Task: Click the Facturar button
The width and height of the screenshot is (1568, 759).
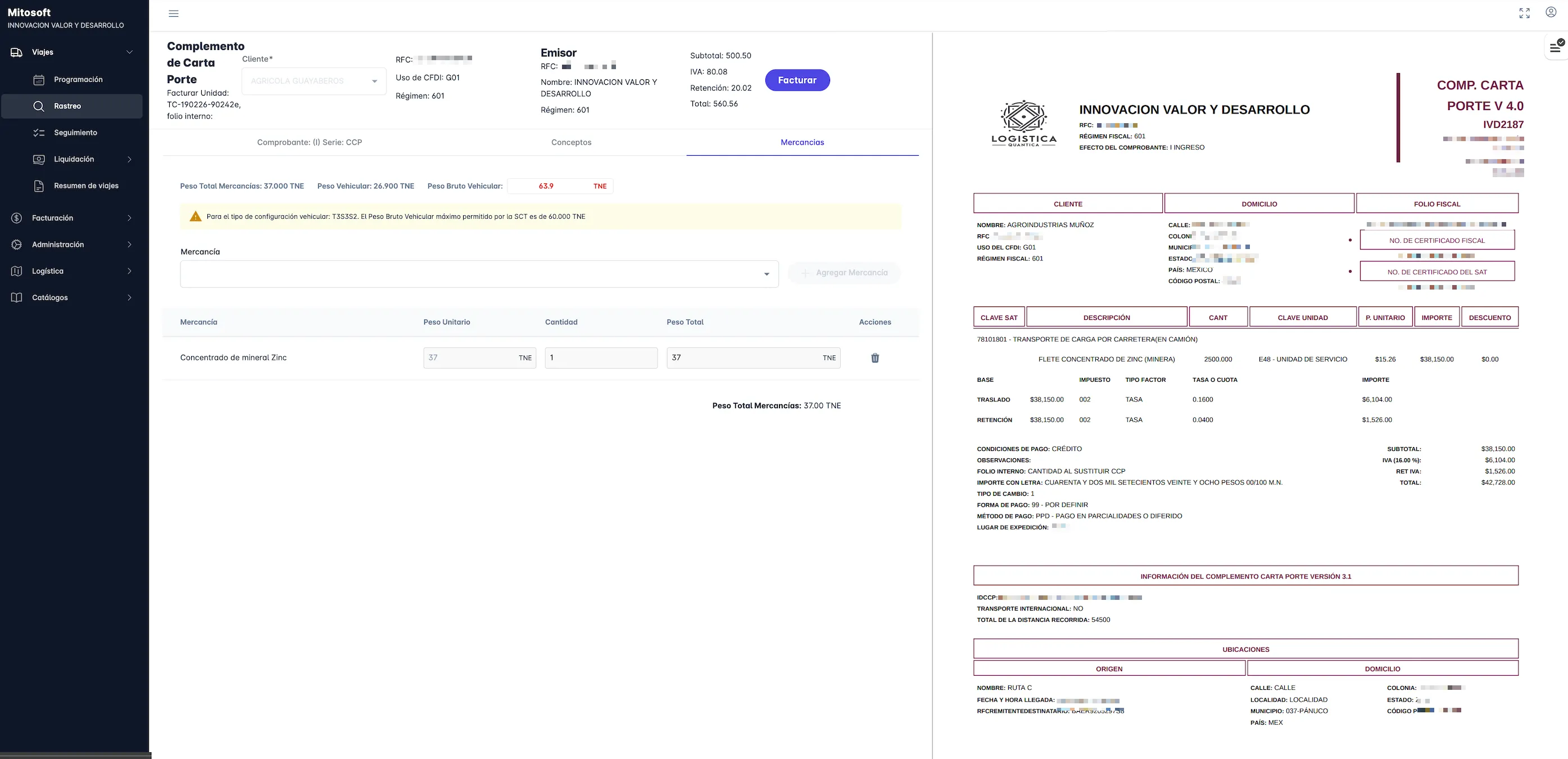Action: pos(797,80)
